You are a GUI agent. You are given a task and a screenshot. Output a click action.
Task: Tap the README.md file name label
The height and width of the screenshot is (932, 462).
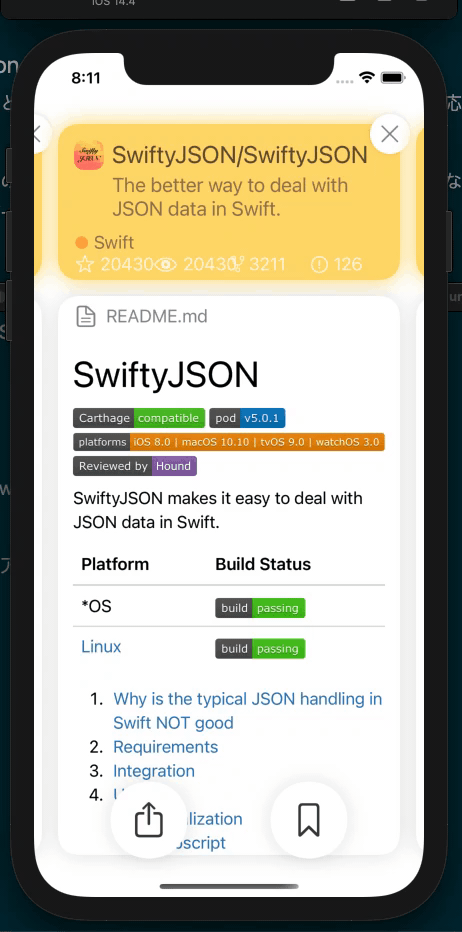point(157,316)
